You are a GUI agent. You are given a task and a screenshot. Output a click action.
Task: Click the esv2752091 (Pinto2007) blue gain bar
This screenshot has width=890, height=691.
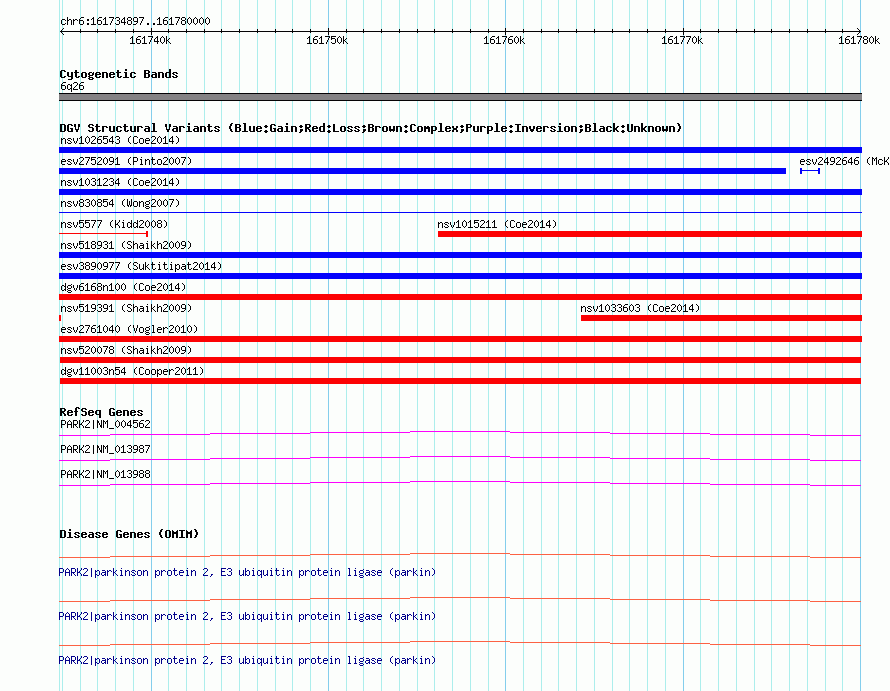(x=422, y=171)
